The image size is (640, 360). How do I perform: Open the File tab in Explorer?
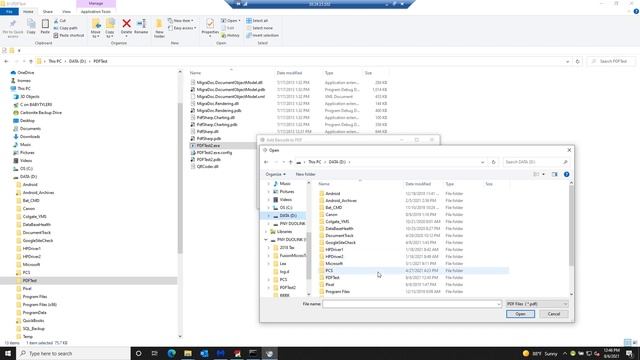[9, 12]
